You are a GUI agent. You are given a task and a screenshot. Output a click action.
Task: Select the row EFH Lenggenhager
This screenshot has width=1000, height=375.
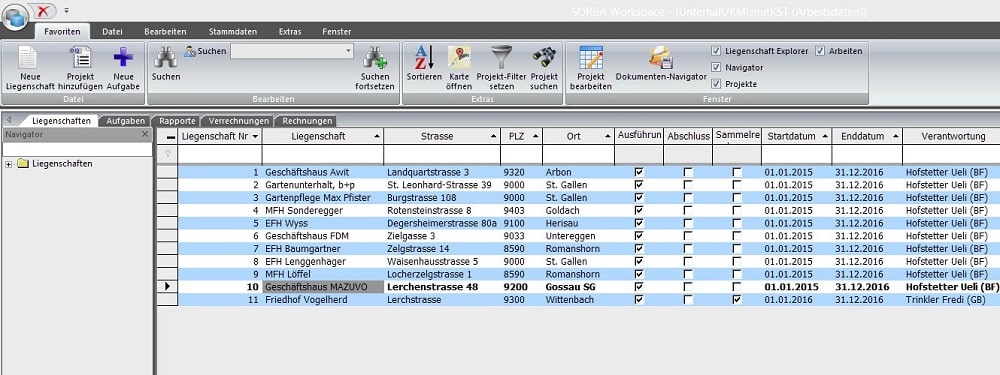coord(578,261)
